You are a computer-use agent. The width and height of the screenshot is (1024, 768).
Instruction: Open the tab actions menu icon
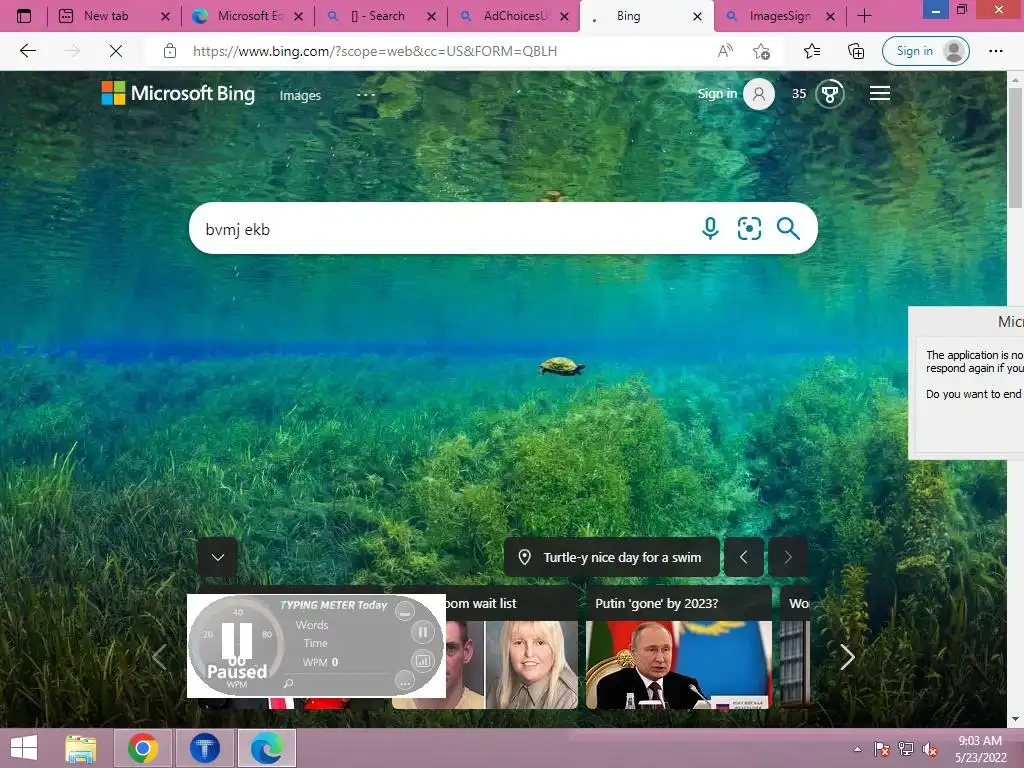(x=24, y=16)
